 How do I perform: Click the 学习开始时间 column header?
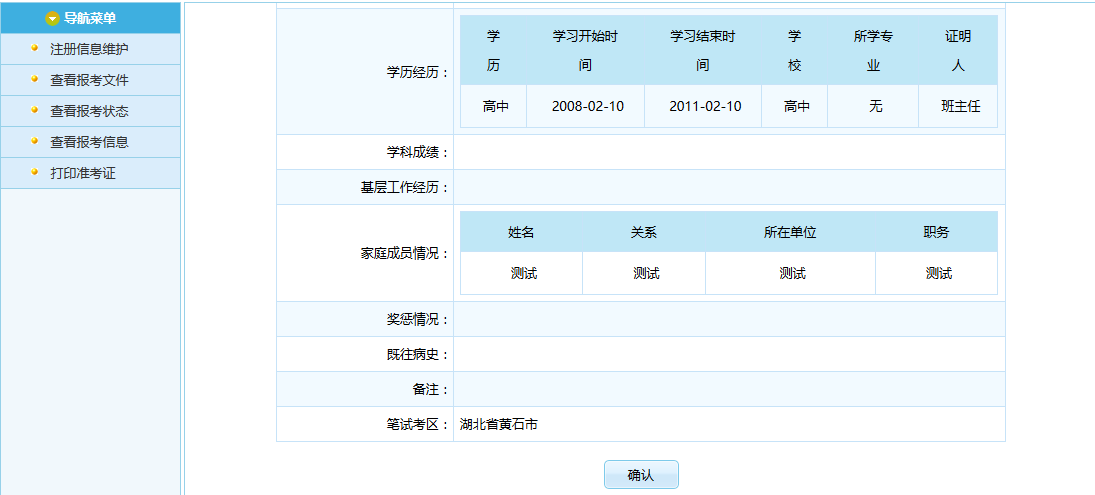tap(585, 50)
